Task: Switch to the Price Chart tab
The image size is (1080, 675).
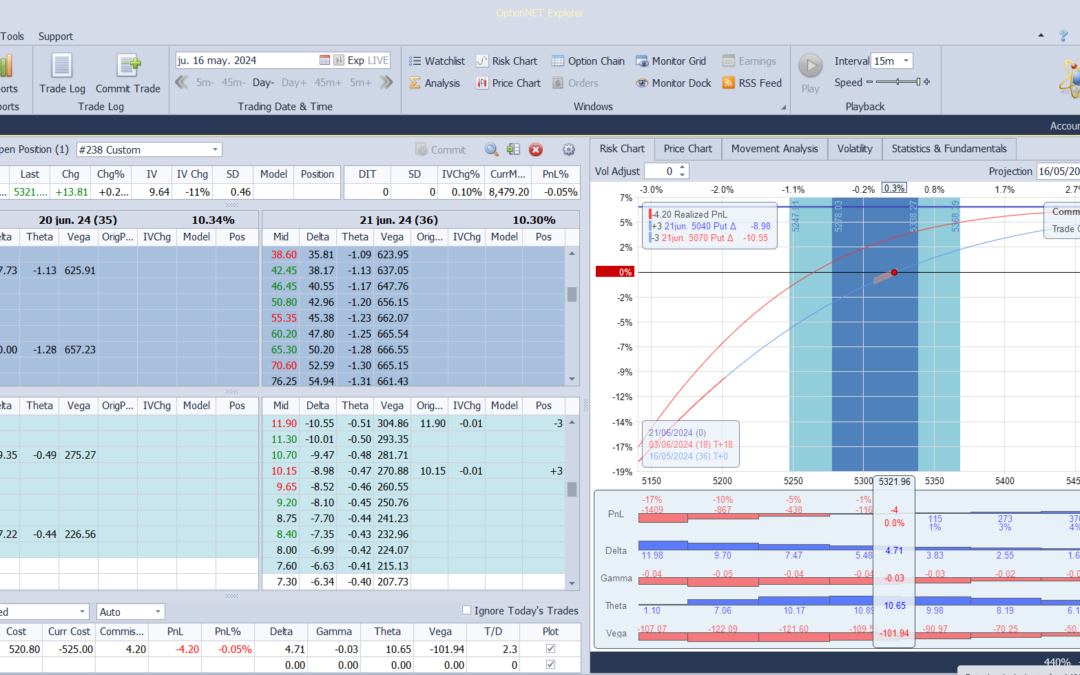Action: click(687, 149)
